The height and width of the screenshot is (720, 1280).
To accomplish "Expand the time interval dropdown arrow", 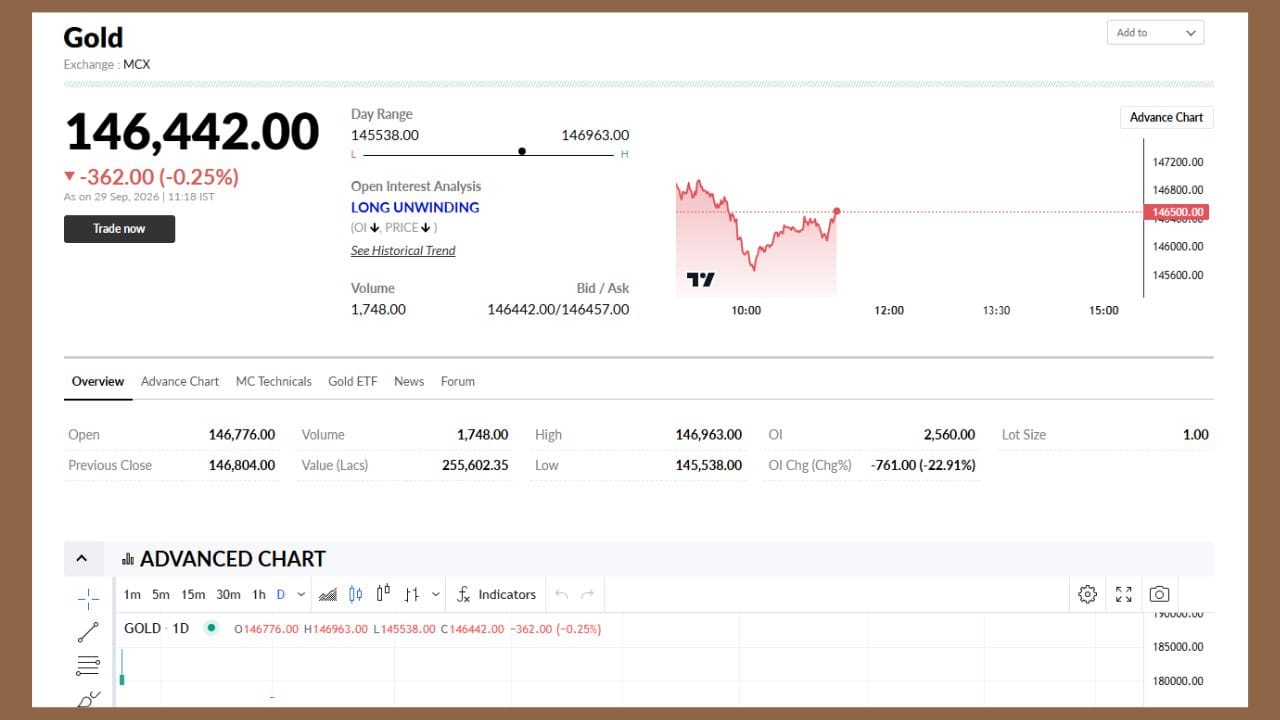I will point(301,594).
